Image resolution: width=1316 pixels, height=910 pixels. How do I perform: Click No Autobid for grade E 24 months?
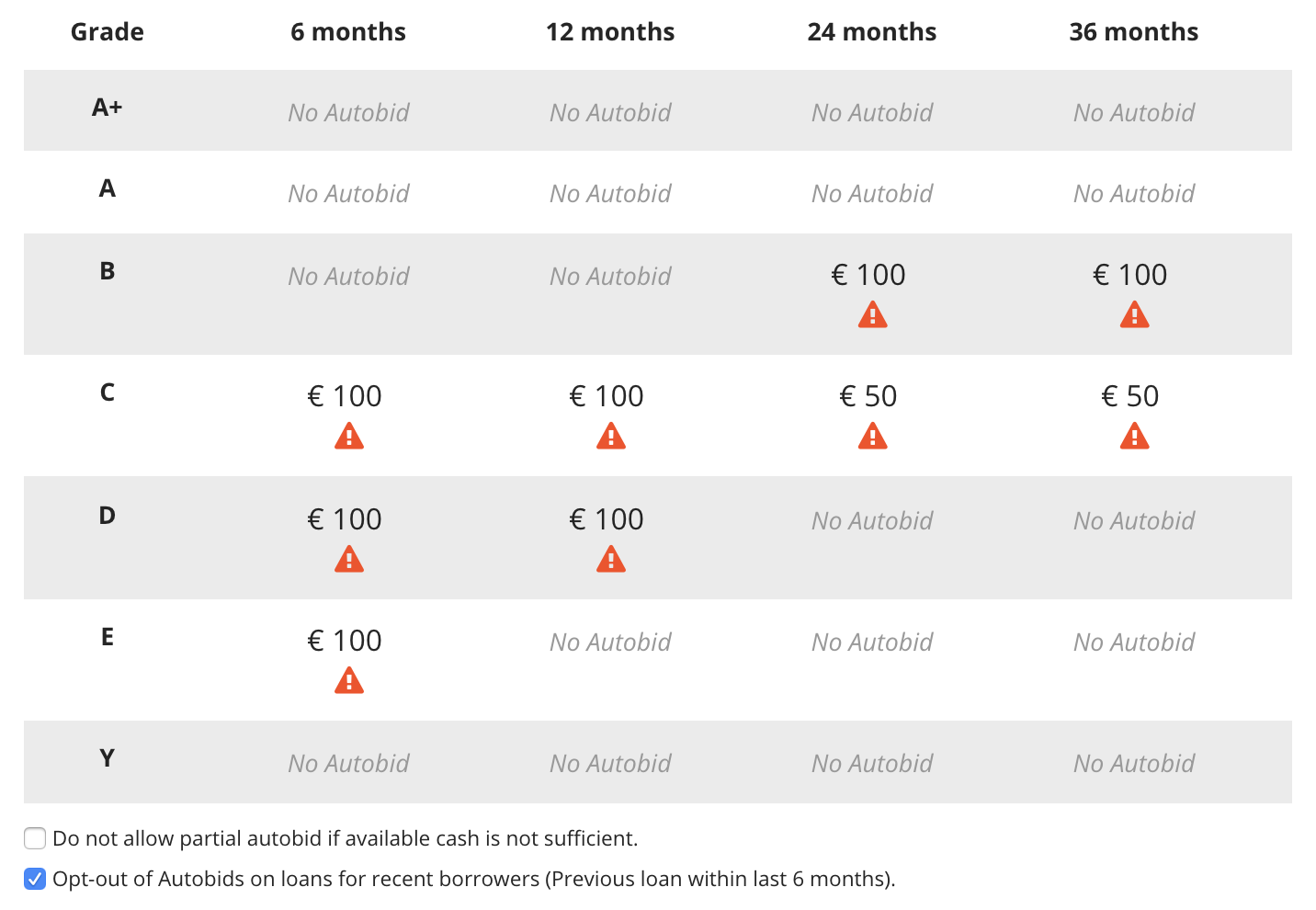click(872, 643)
